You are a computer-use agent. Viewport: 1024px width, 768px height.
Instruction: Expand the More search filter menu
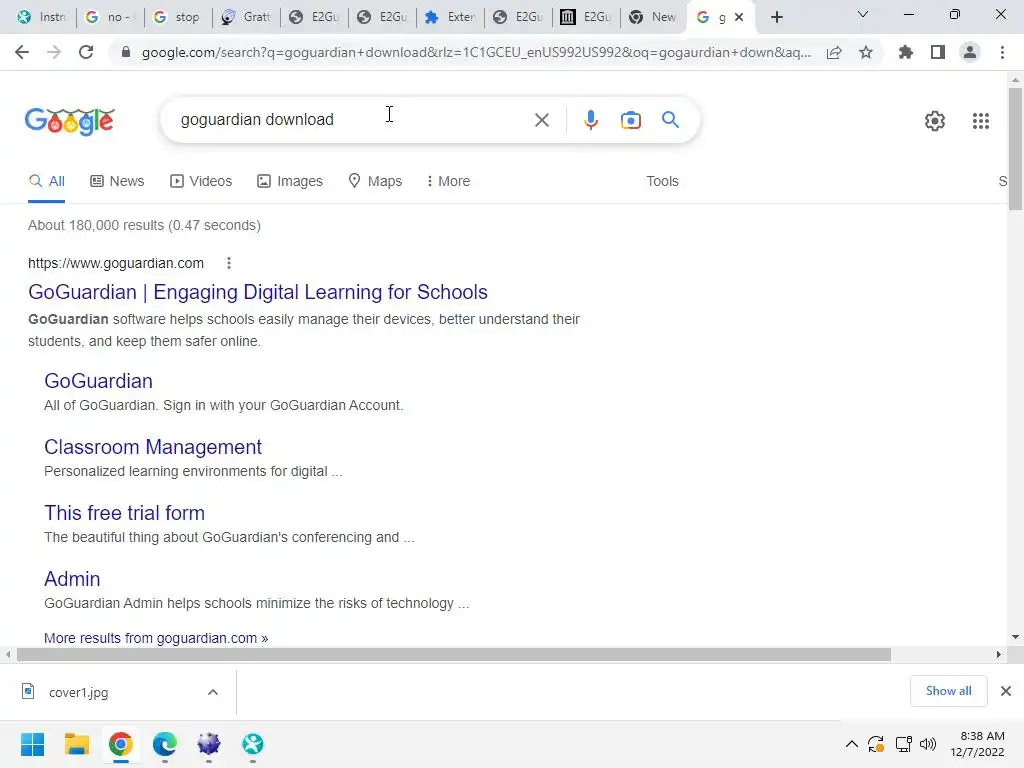coord(448,181)
